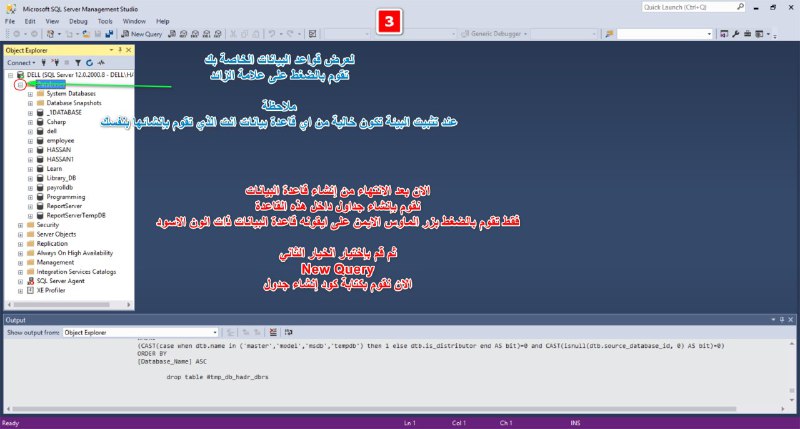Screen dimensions: 800x429
Task: Open the View menu
Action: (52, 21)
